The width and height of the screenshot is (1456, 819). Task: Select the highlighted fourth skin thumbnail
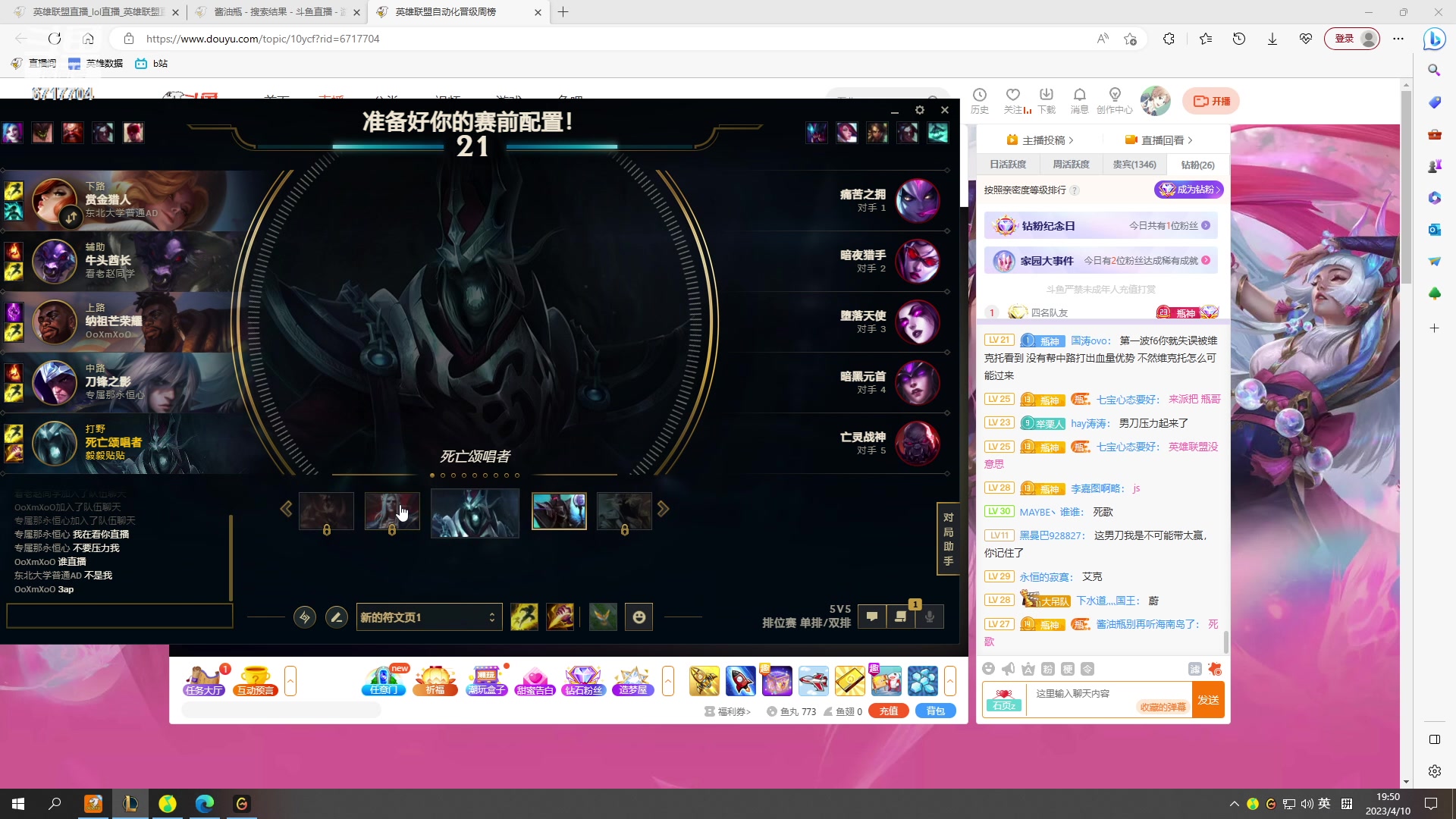tap(559, 511)
